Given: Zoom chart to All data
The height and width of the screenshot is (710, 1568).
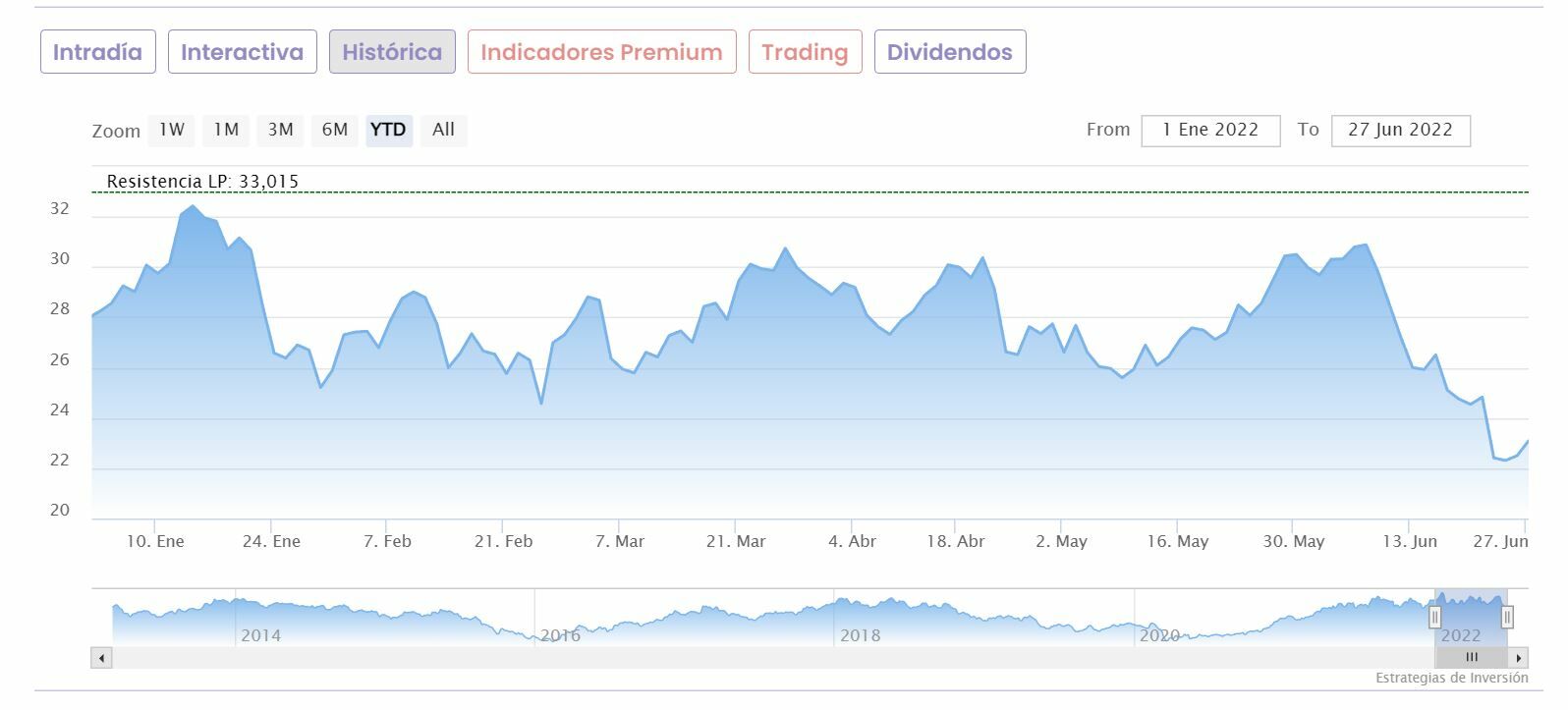Looking at the screenshot, I should (x=443, y=130).
